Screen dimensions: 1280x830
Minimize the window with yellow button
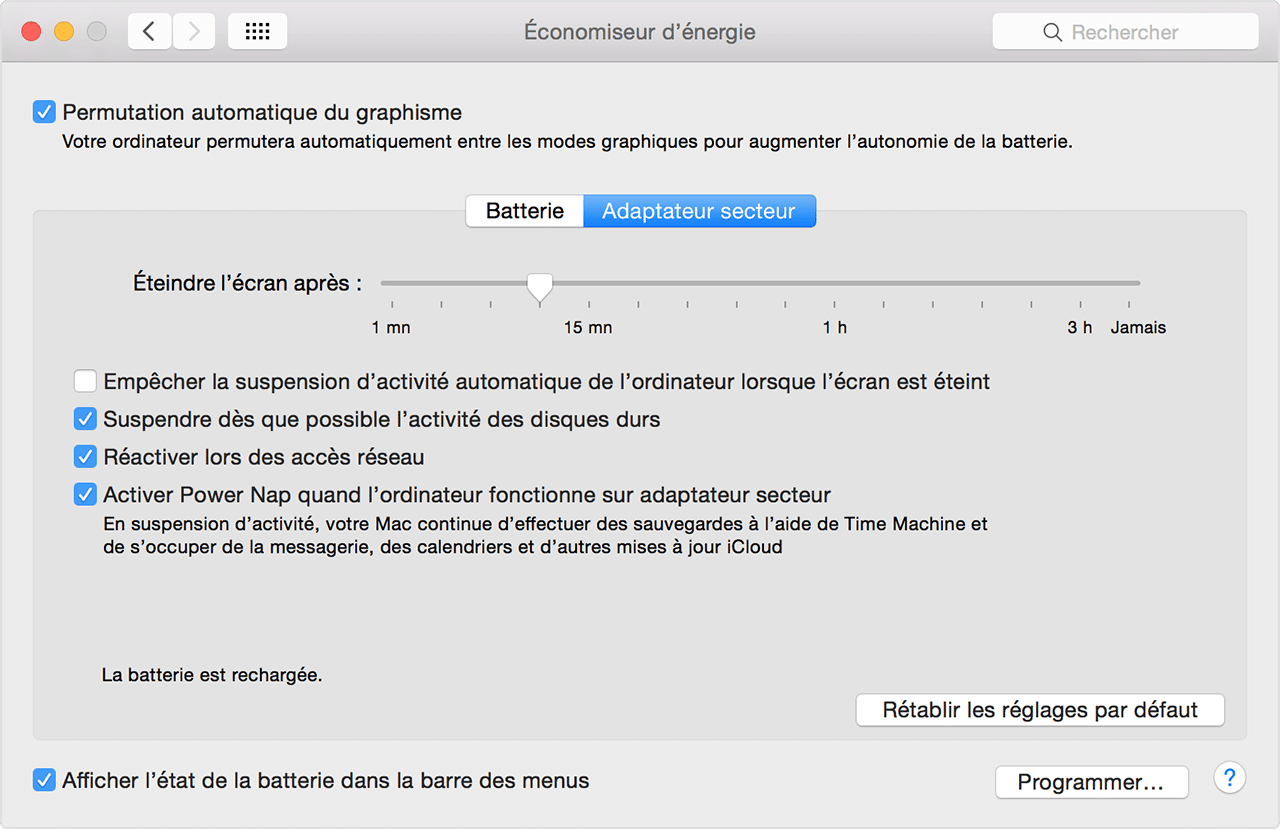tap(63, 32)
